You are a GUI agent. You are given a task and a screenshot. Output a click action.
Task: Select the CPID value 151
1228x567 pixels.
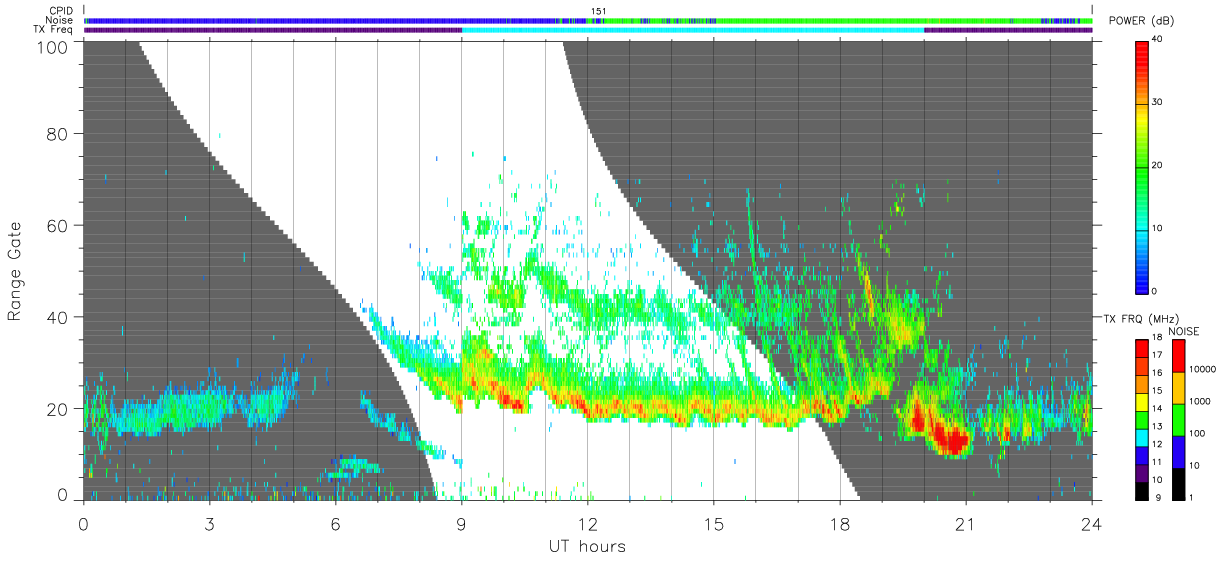pyautogui.click(x=598, y=11)
